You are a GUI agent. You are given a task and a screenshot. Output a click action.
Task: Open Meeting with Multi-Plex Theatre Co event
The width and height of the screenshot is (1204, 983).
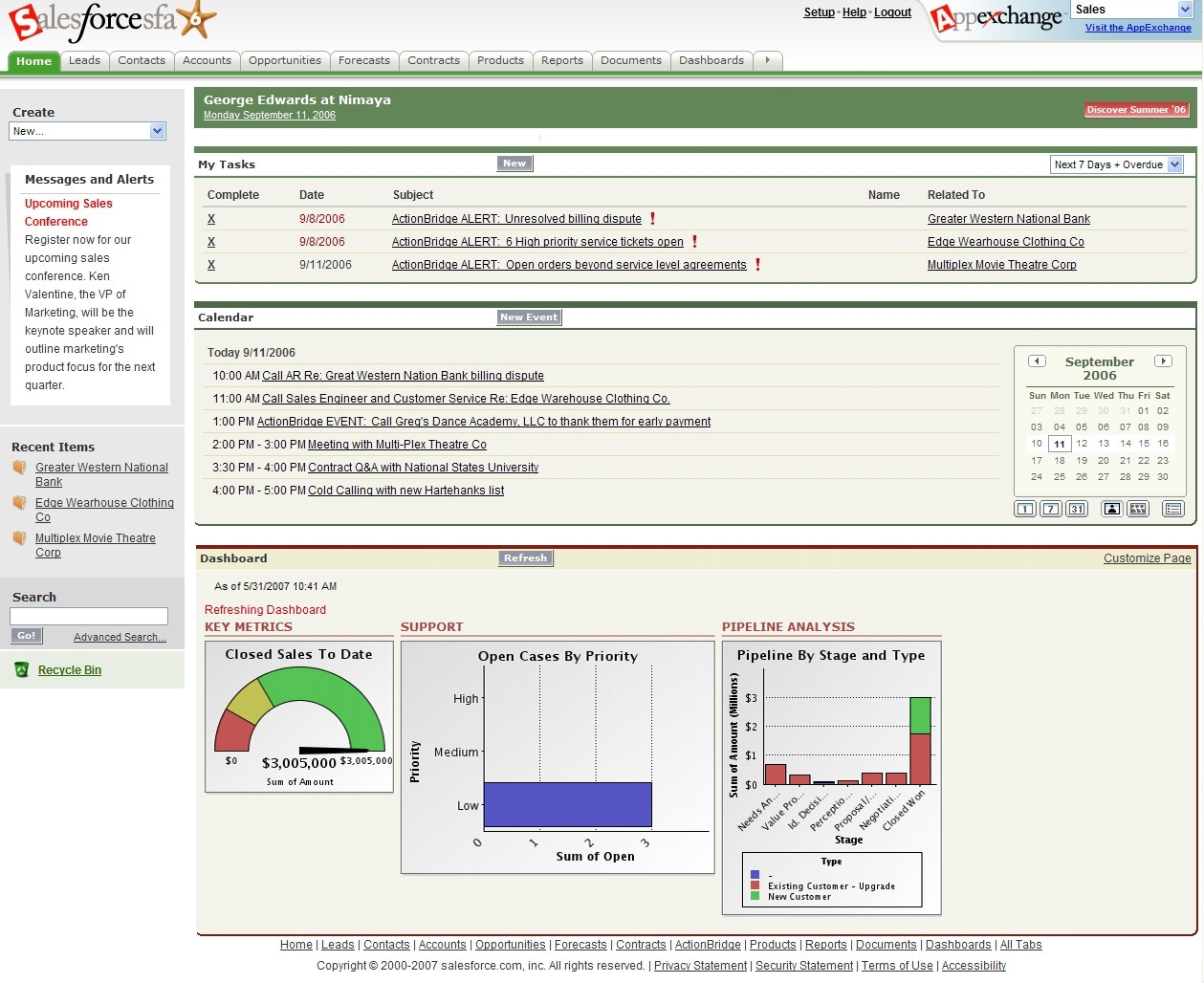click(x=397, y=445)
